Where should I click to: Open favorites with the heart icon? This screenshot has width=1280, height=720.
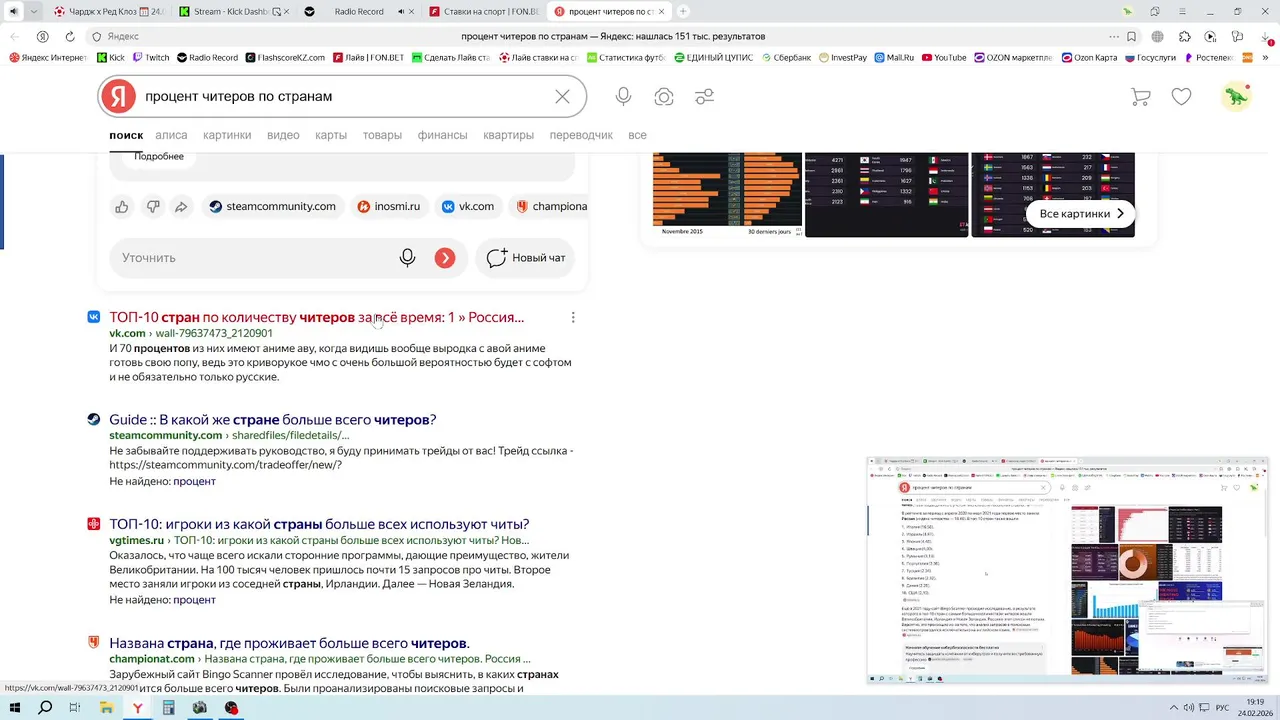click(1181, 97)
